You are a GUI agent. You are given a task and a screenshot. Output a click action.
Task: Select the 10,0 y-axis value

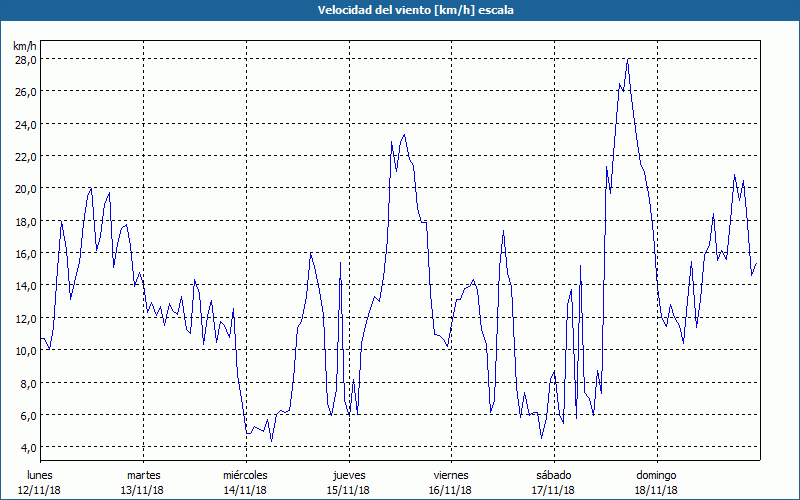tap(26, 351)
